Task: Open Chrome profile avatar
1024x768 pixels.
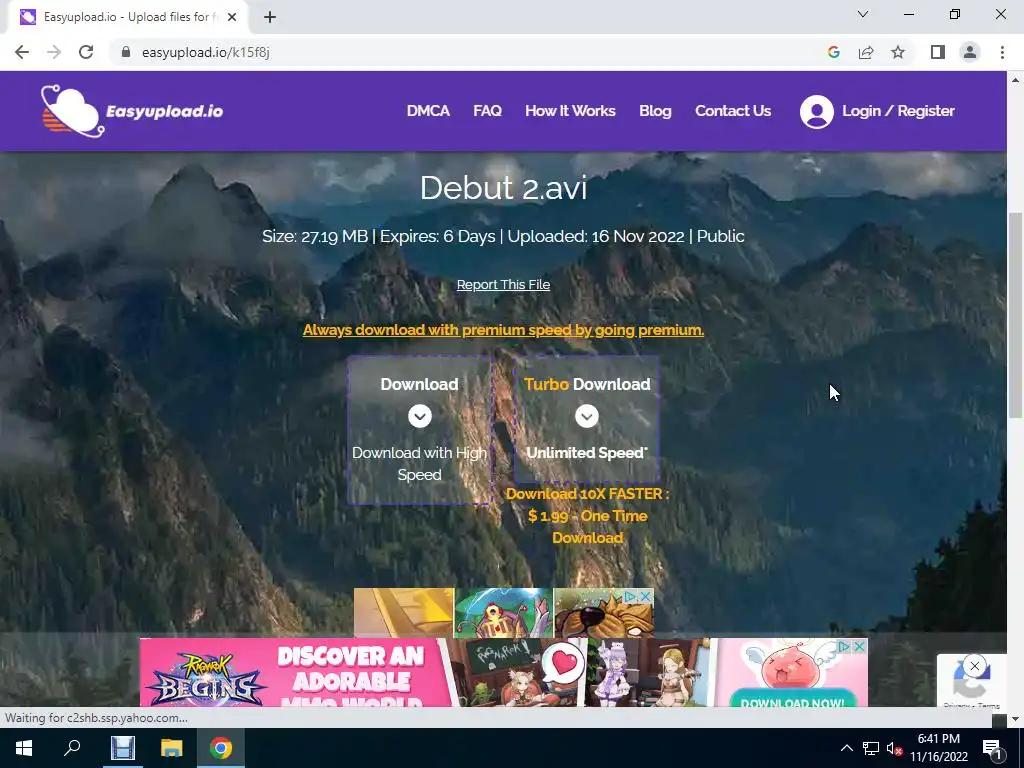Action: [970, 52]
